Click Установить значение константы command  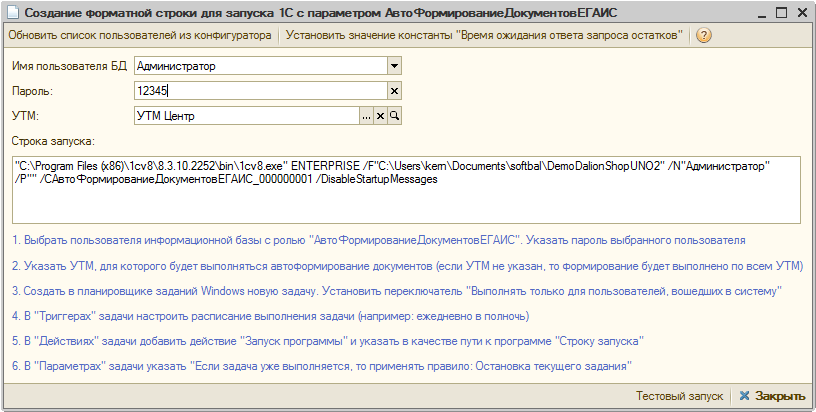point(484,35)
